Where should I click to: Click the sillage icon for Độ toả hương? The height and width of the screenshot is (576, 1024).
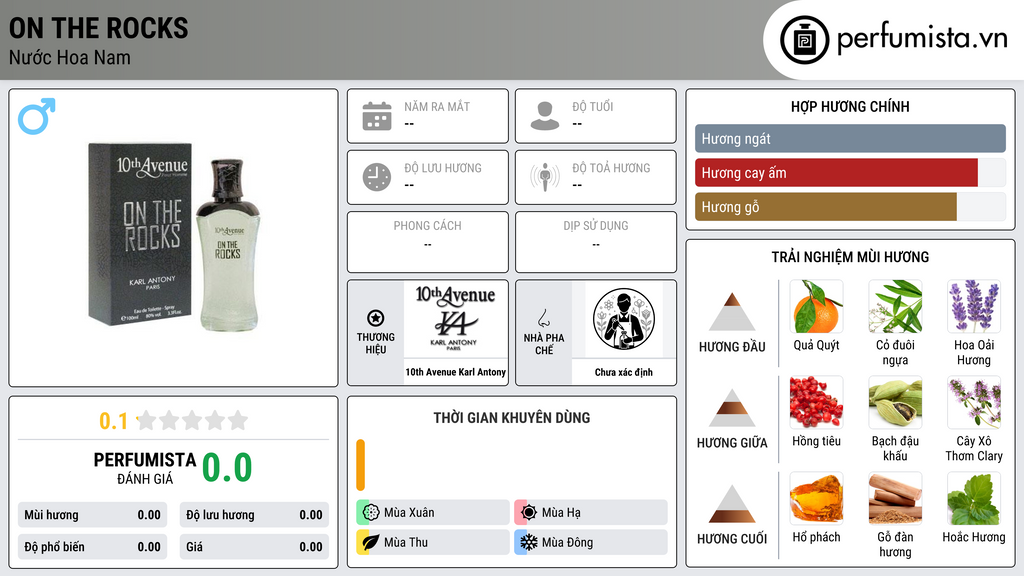pos(545,177)
